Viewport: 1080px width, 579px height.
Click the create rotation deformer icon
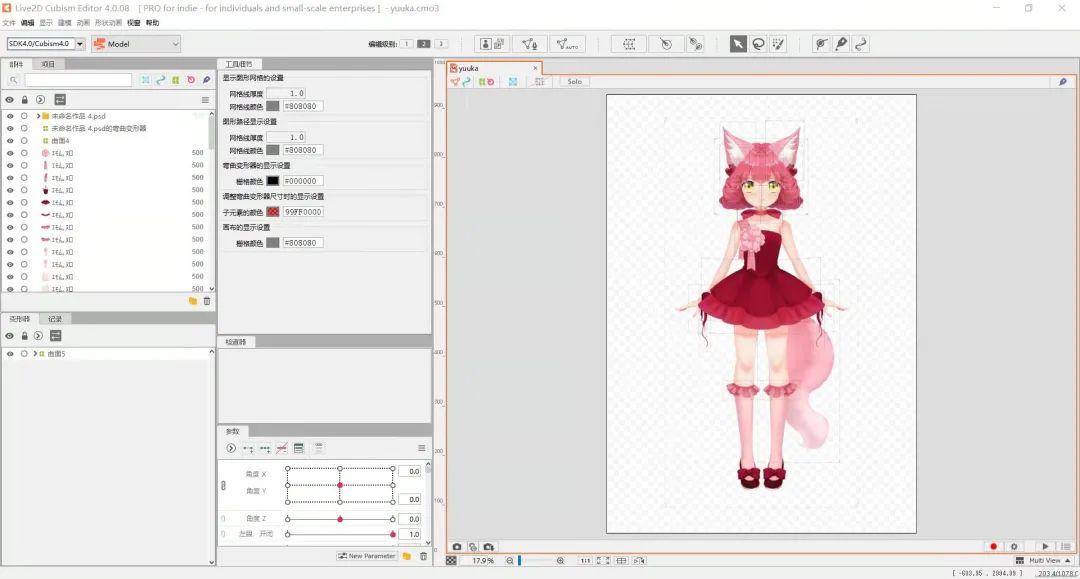click(x=665, y=44)
